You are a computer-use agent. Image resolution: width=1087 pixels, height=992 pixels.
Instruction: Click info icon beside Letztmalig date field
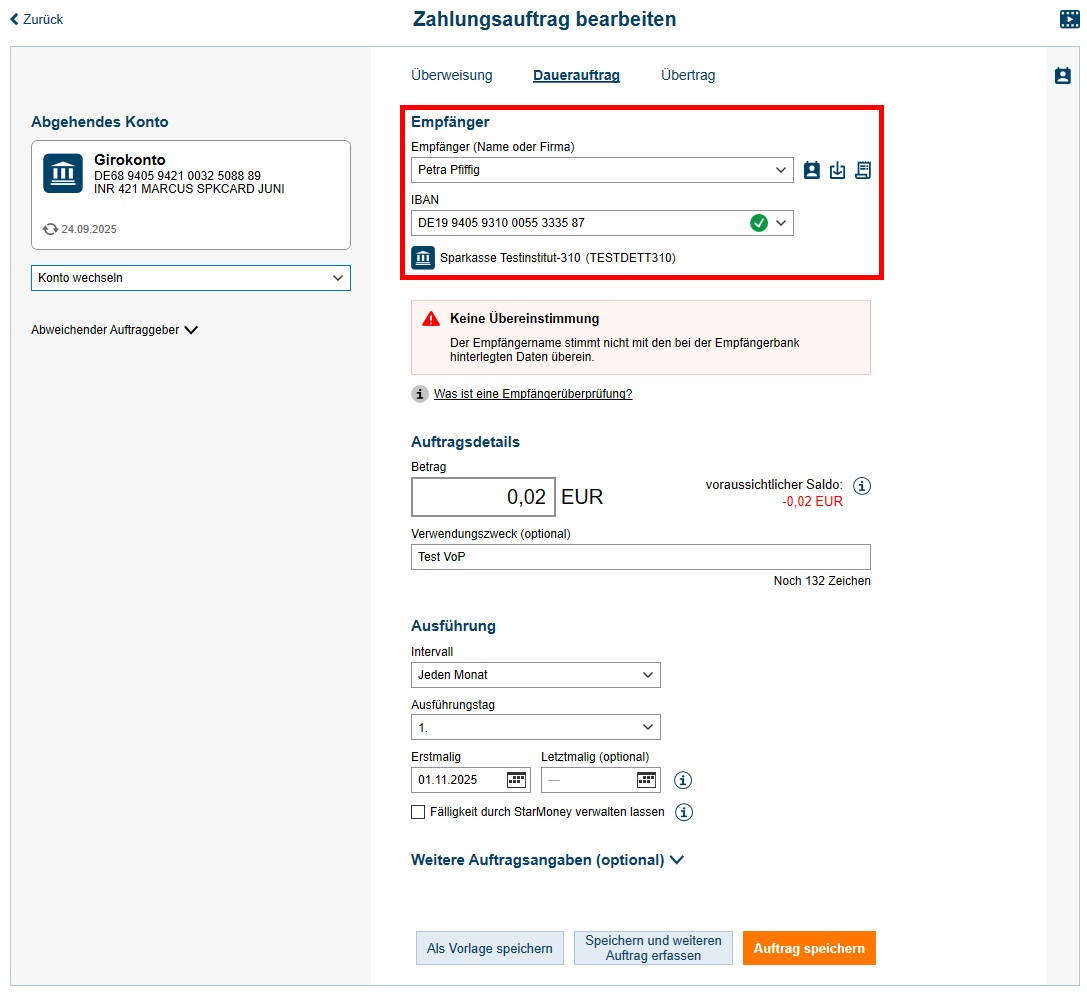(x=684, y=781)
